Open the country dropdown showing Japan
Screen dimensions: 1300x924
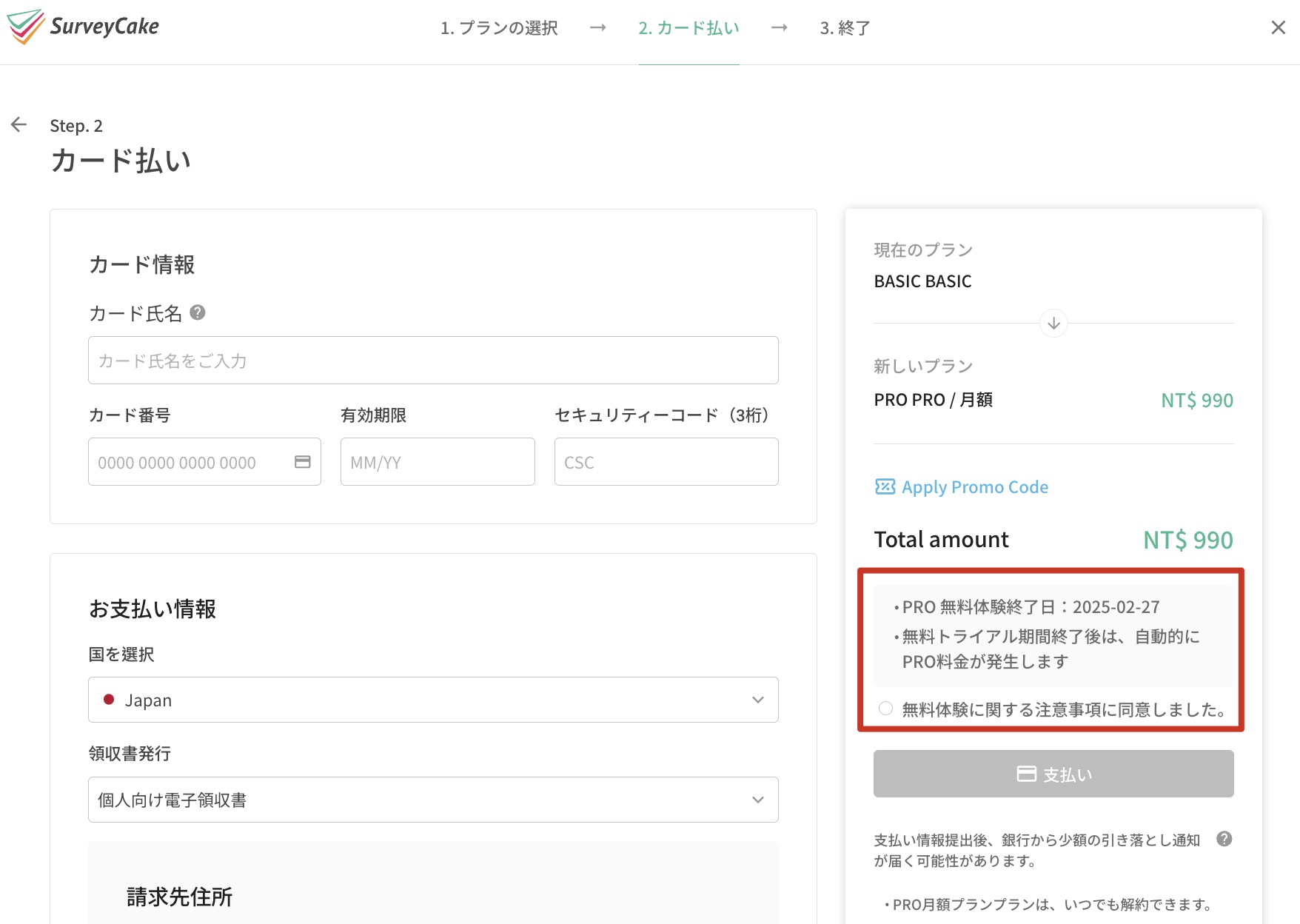[x=433, y=700]
